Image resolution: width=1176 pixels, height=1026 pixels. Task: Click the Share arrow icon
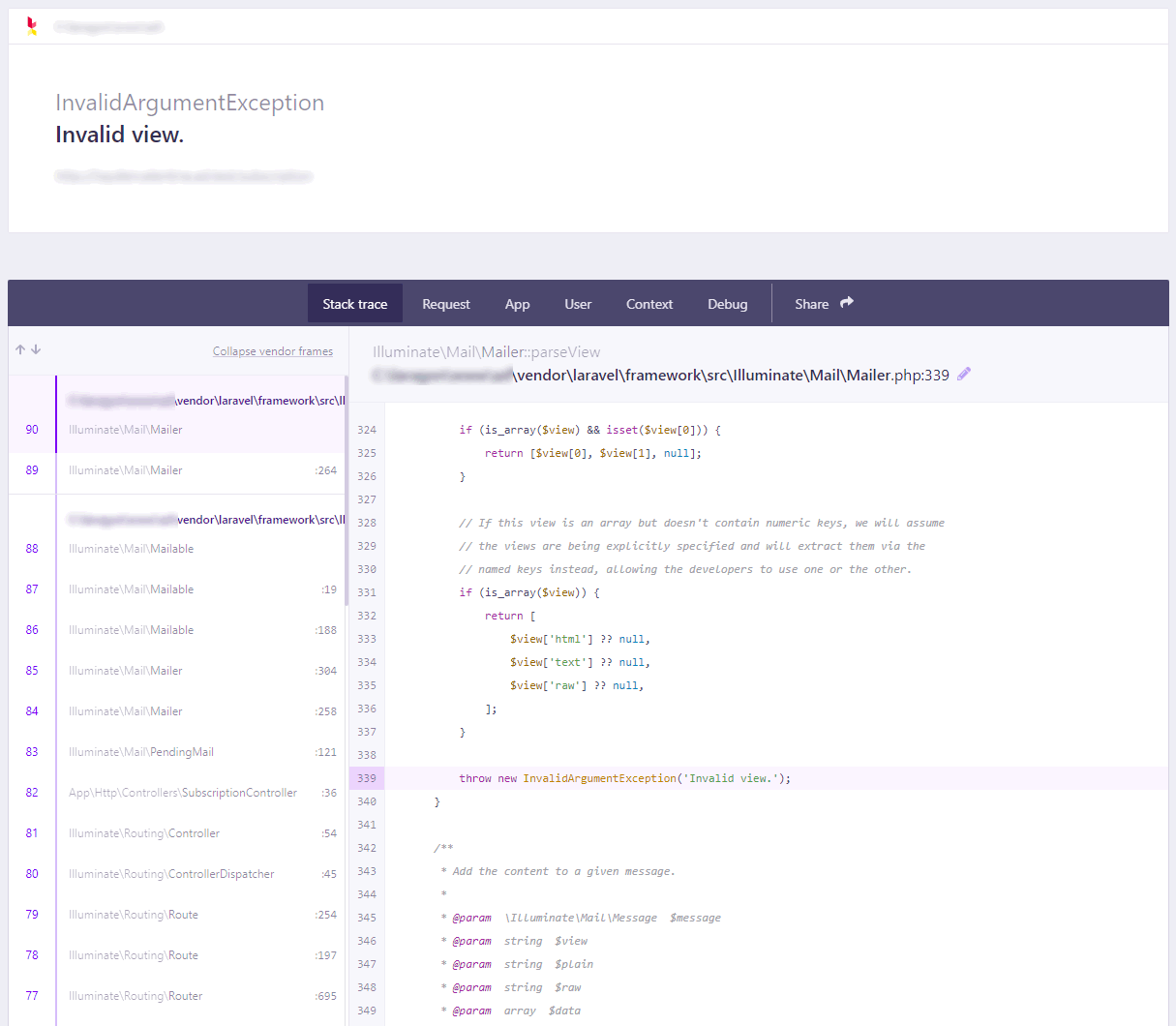click(847, 303)
